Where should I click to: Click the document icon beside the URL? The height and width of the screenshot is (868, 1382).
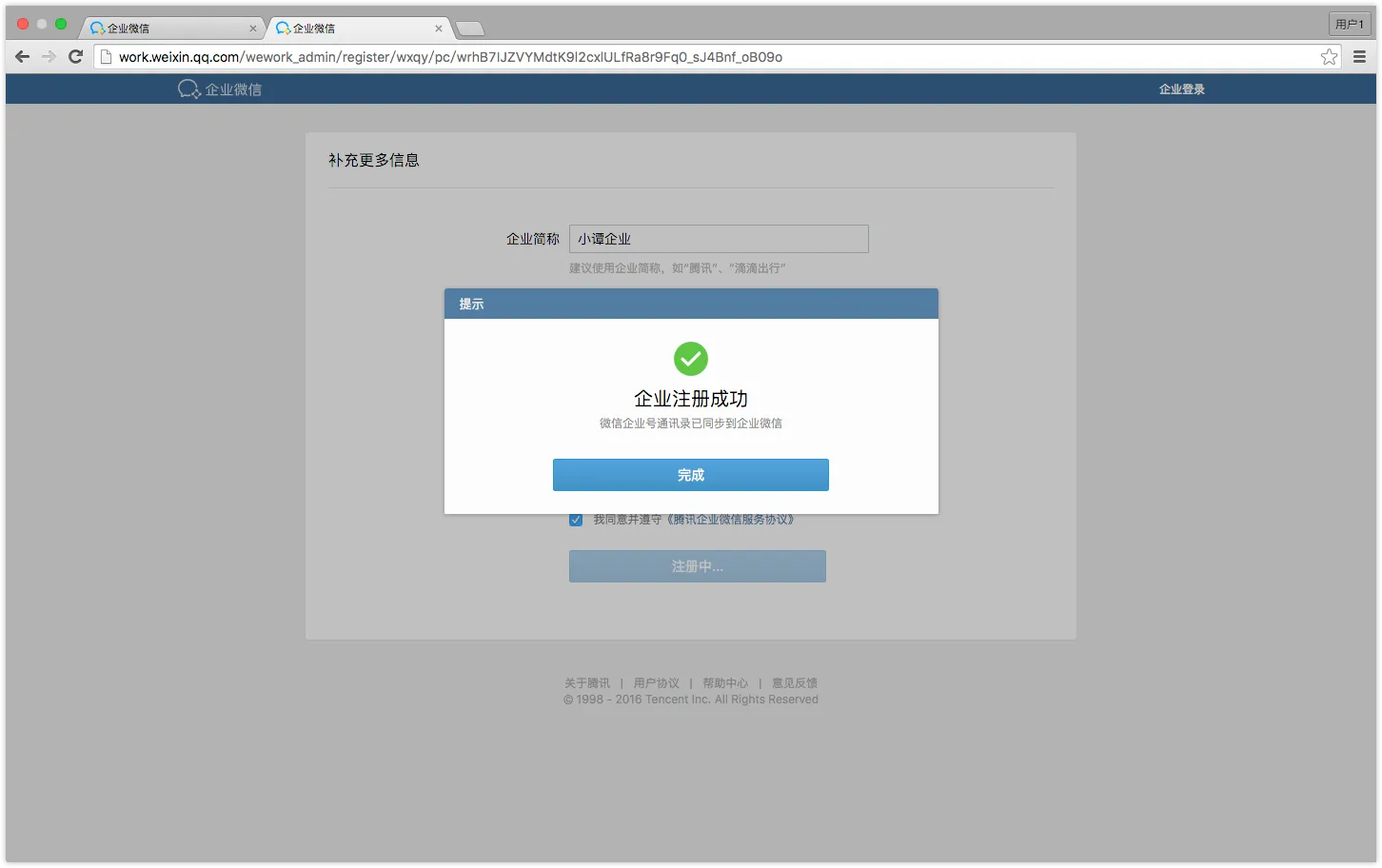(106, 56)
